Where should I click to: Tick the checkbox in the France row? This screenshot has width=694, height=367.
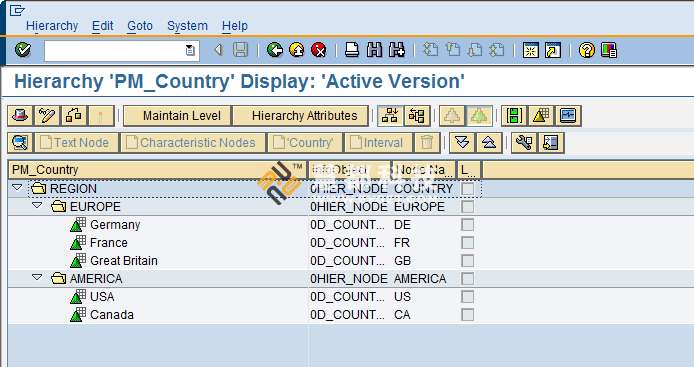click(x=467, y=243)
